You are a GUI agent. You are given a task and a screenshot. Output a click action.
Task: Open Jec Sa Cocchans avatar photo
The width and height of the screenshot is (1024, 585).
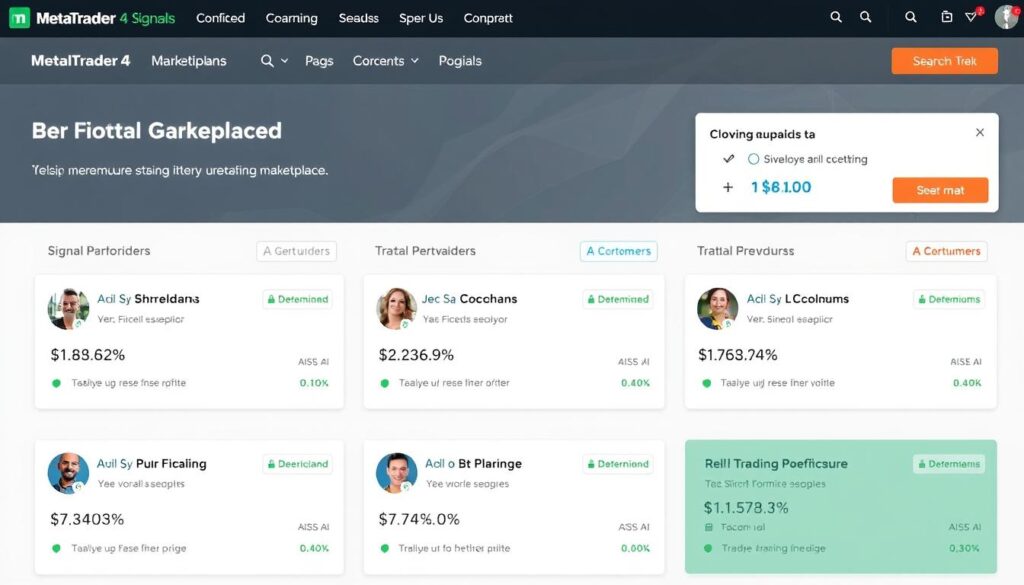point(396,308)
